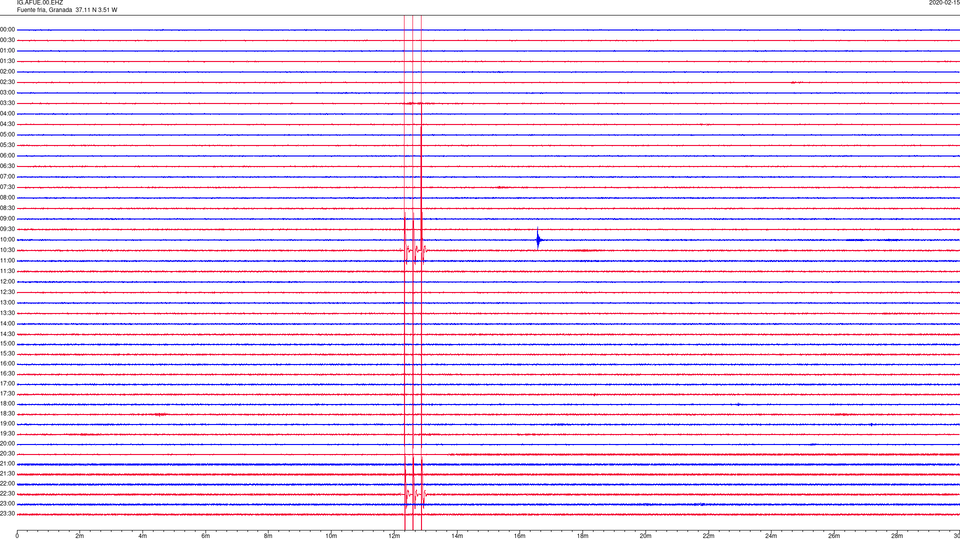
Task: Select the 16:30 time label
Action: coord(7,373)
